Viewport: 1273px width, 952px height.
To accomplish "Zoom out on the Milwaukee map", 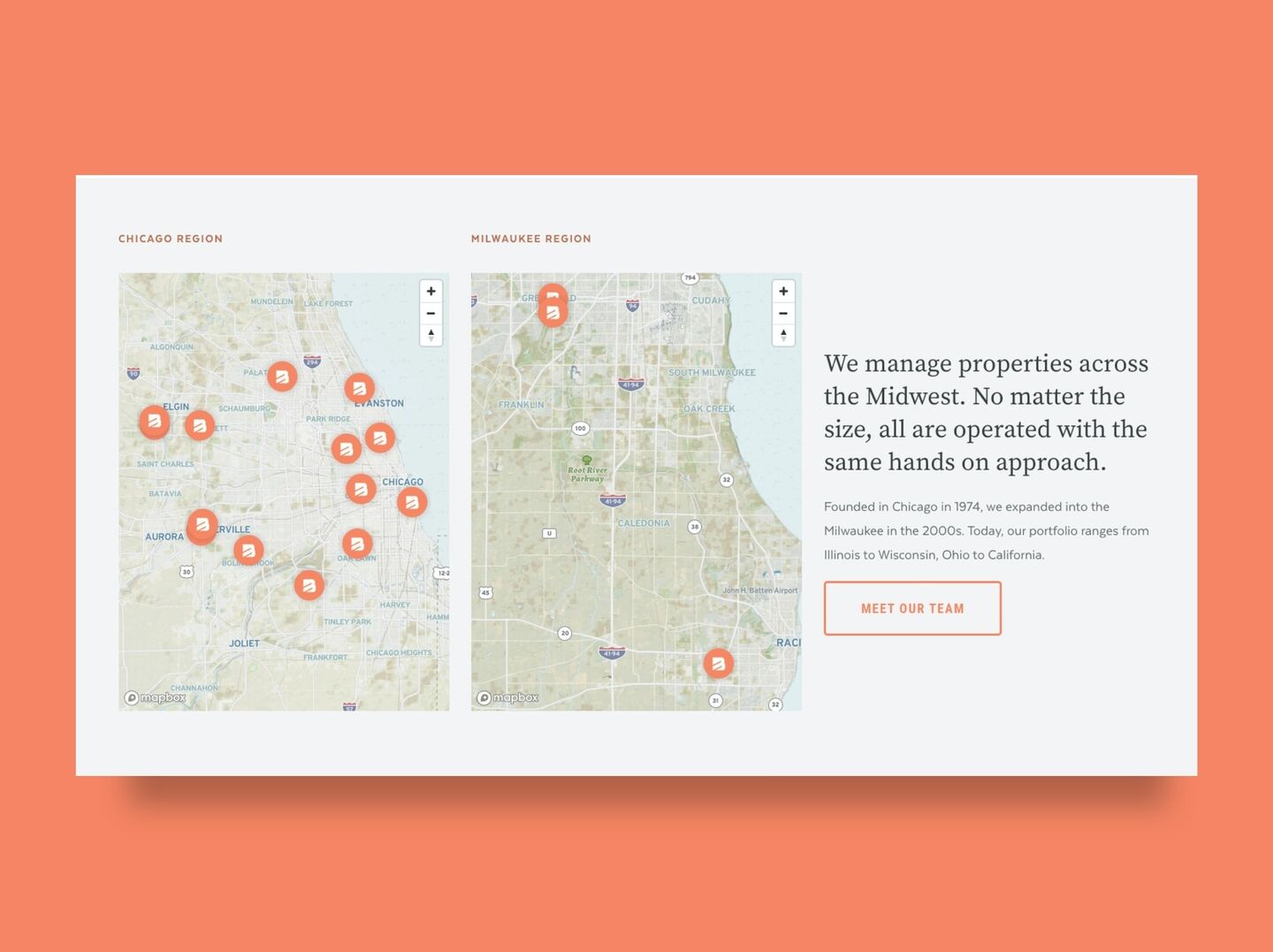I will 783,314.
